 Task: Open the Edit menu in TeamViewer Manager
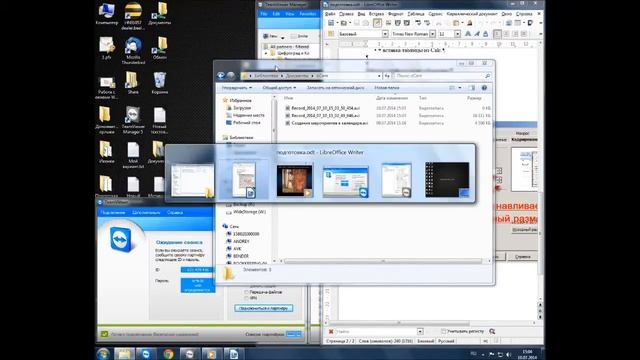coord(276,14)
